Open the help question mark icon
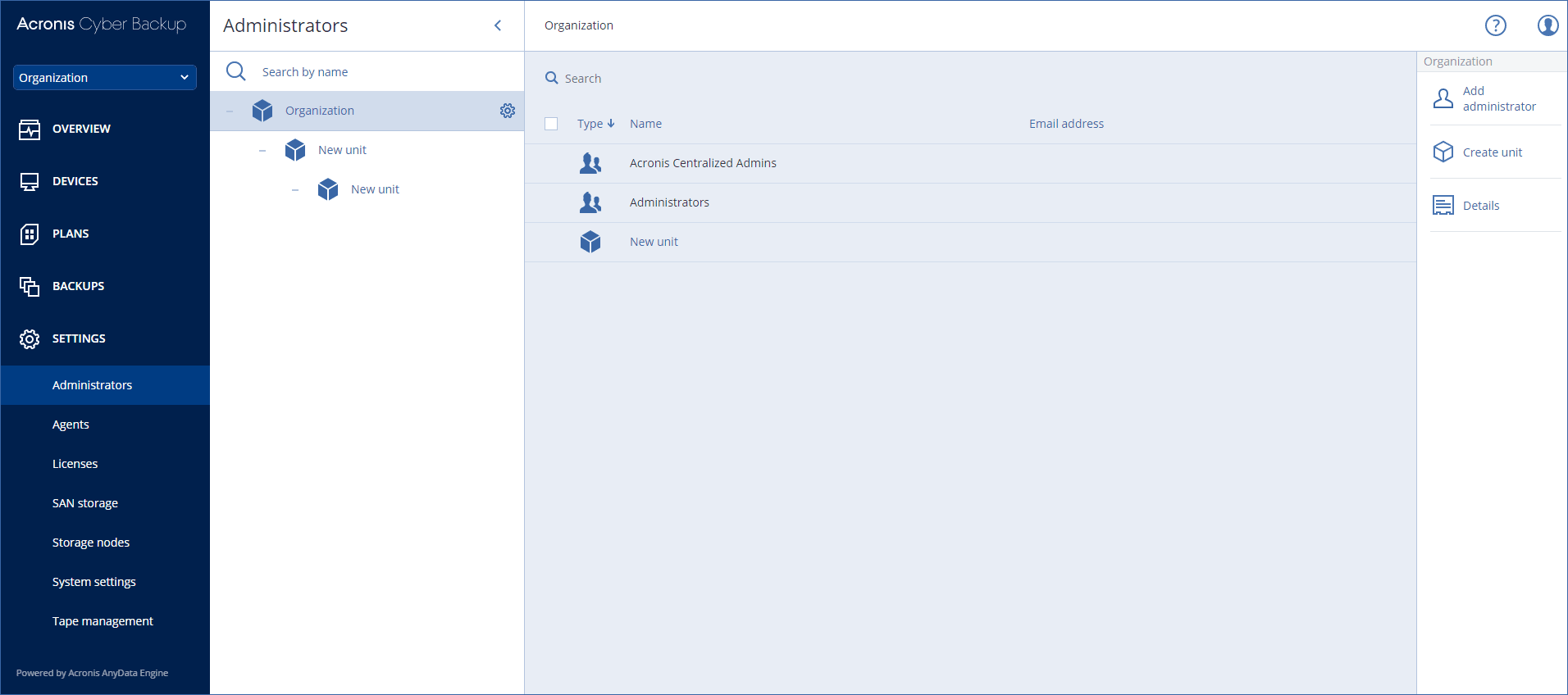Viewport: 1568px width, 695px height. pyautogui.click(x=1495, y=25)
